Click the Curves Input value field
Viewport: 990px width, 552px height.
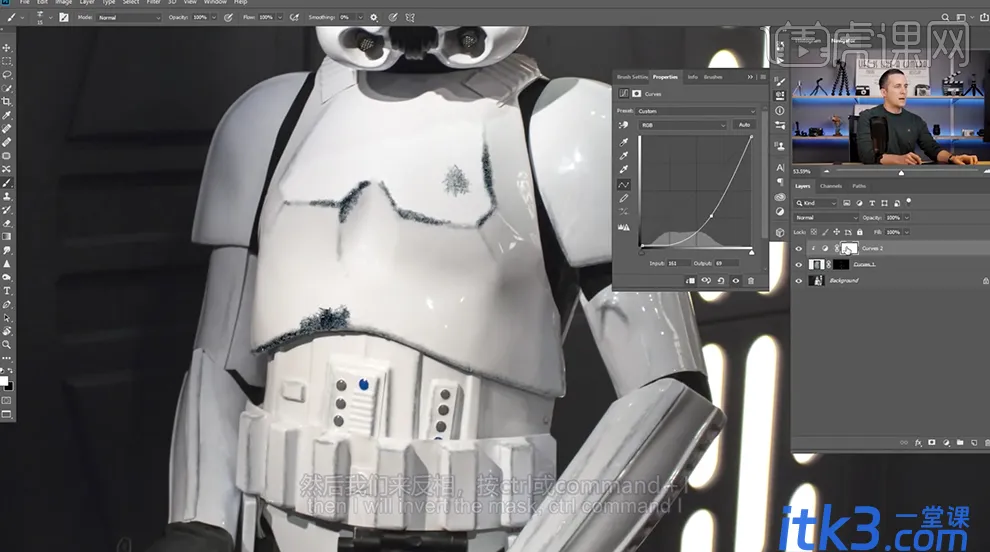(x=677, y=263)
